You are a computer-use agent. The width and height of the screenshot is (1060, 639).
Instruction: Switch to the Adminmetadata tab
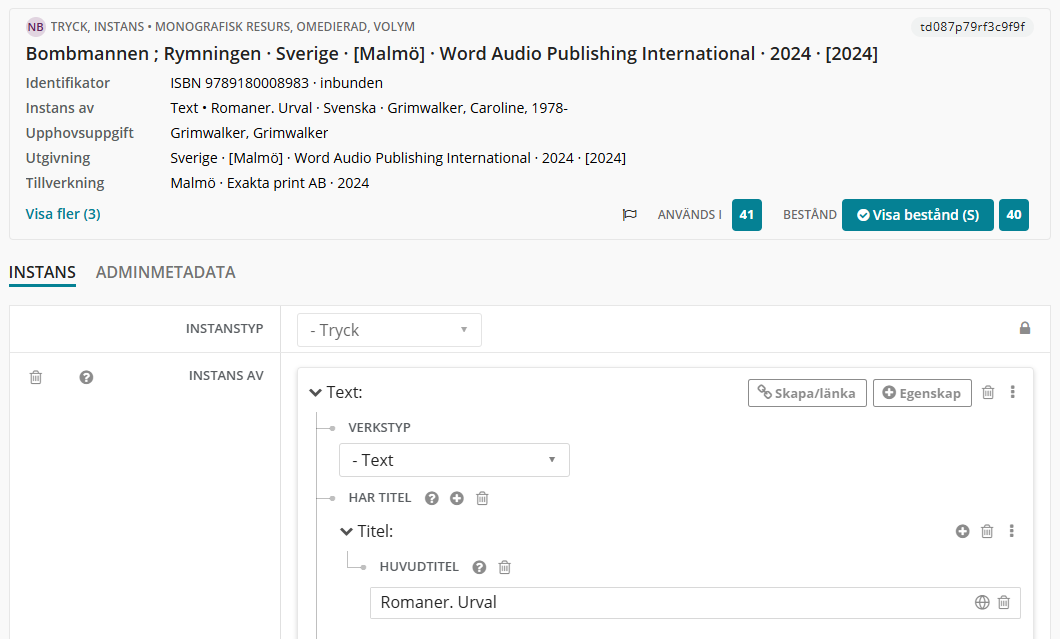click(166, 273)
